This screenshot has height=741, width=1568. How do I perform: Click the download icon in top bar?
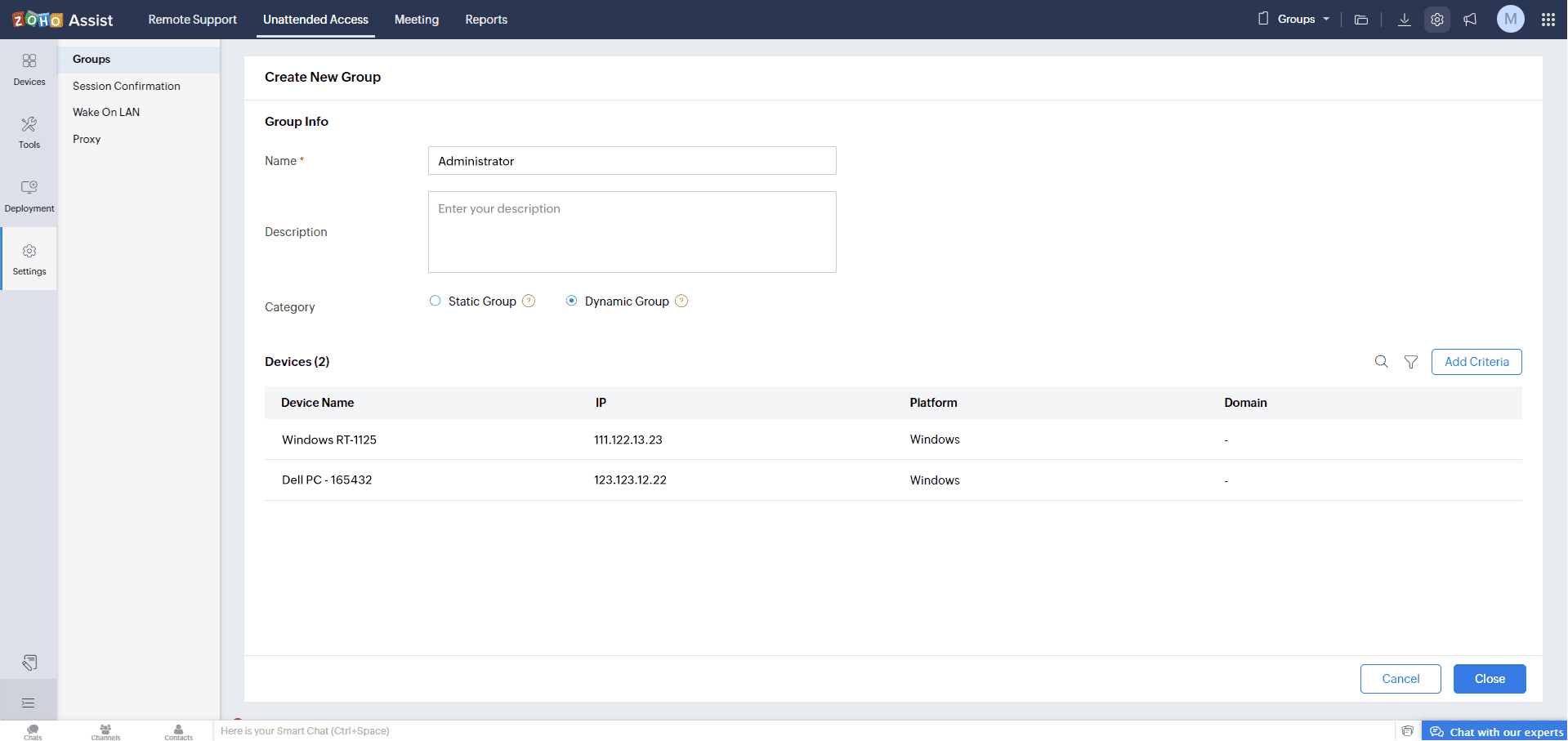(x=1404, y=20)
